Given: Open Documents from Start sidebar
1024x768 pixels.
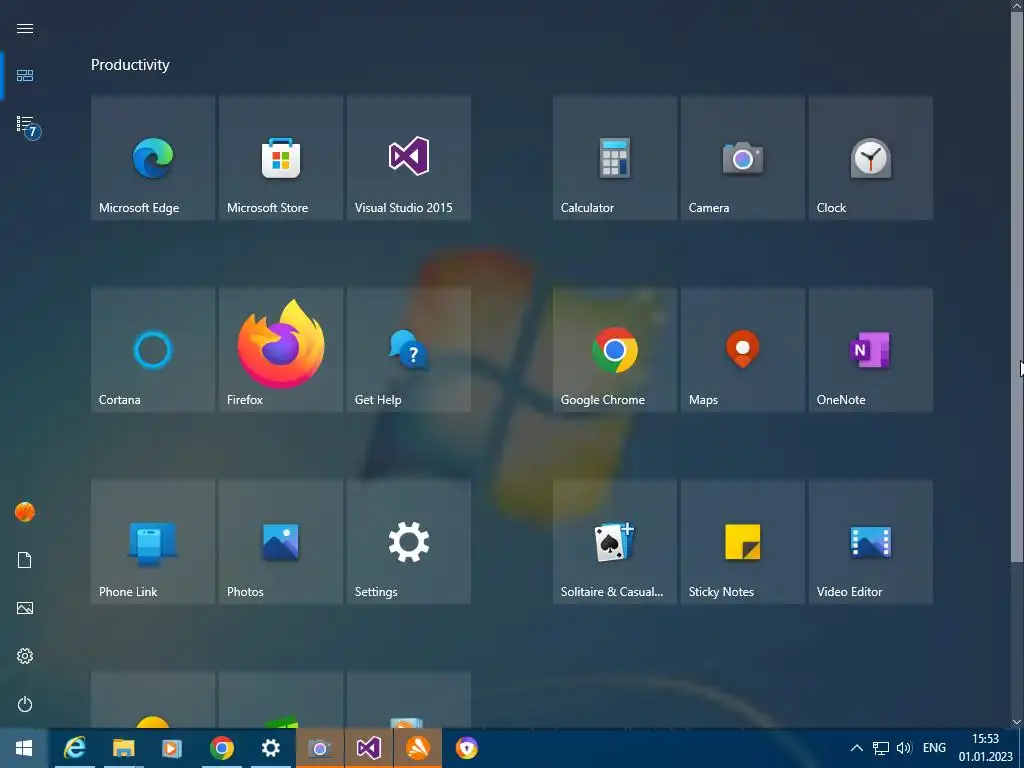Looking at the screenshot, I should click(x=25, y=560).
